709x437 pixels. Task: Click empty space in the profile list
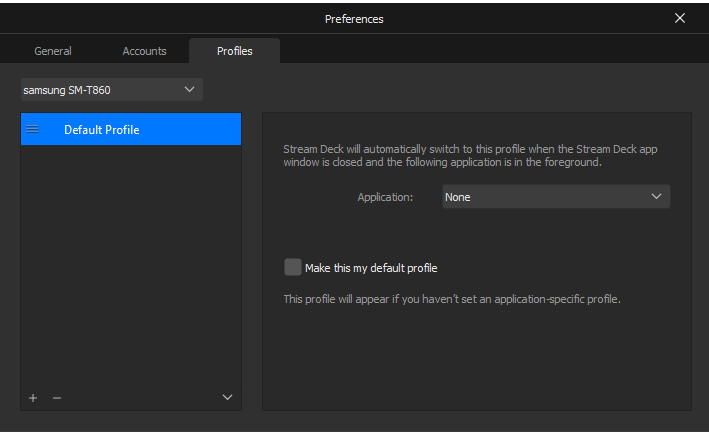pyautogui.click(x=130, y=270)
